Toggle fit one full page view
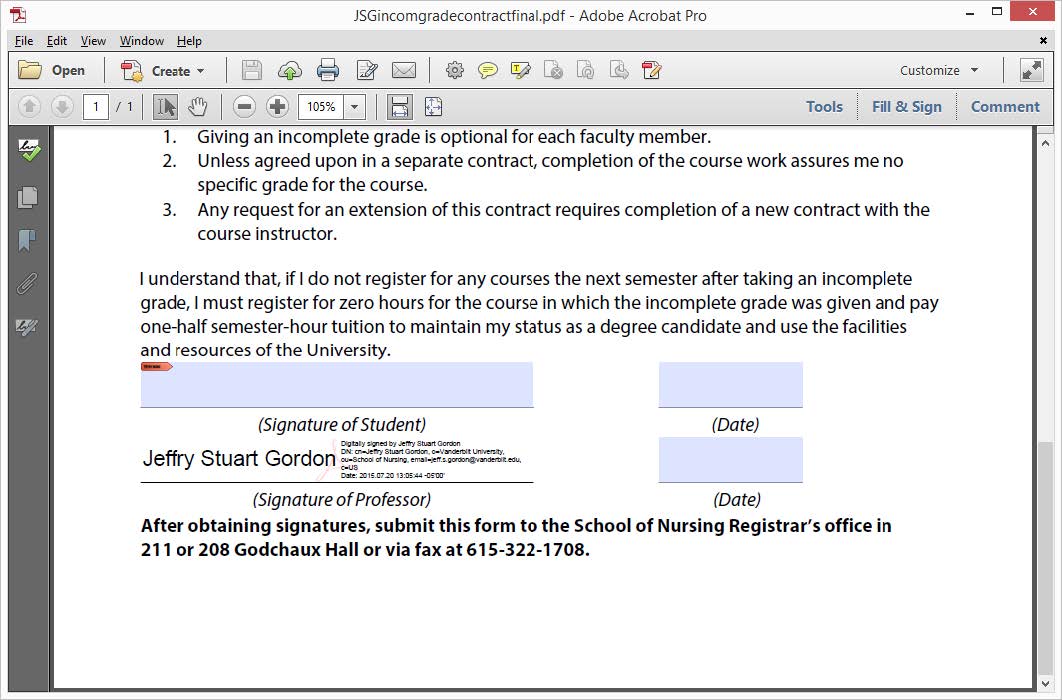 click(x=433, y=106)
